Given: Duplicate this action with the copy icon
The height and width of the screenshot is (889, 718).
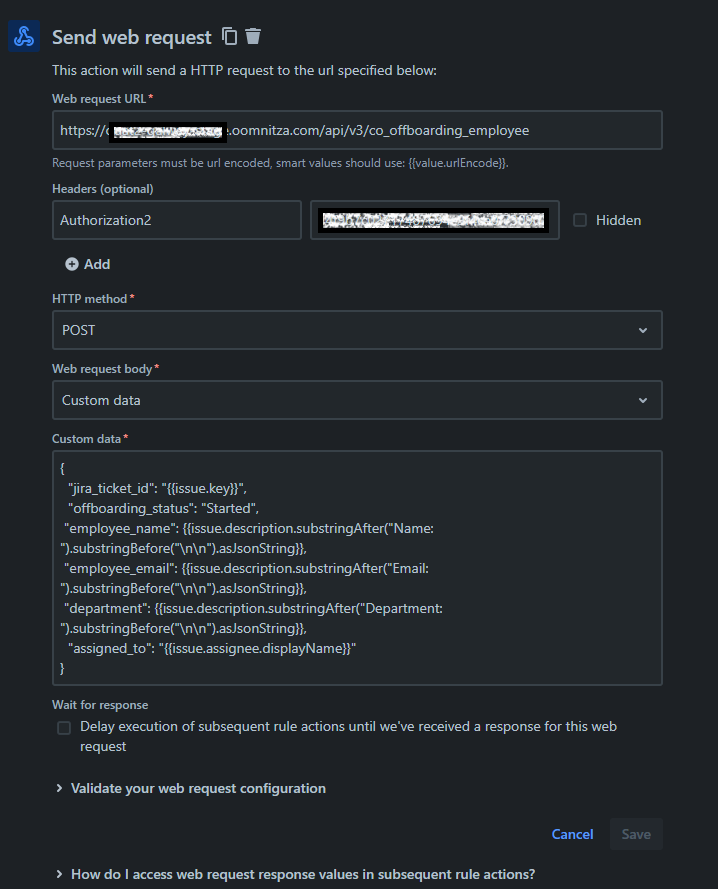Looking at the screenshot, I should tap(230, 37).
